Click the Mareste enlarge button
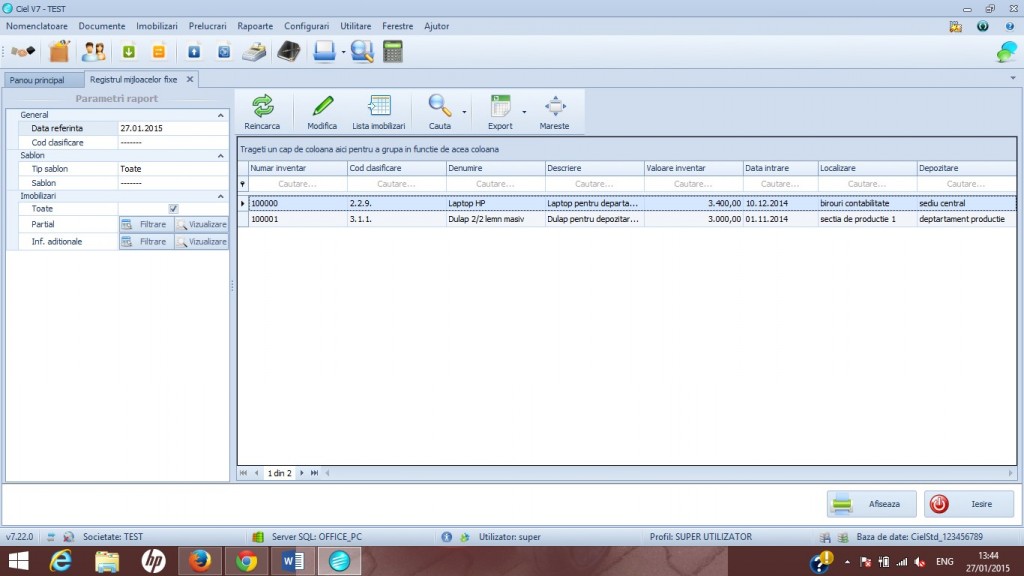This screenshot has width=1024, height=576. tap(554, 112)
